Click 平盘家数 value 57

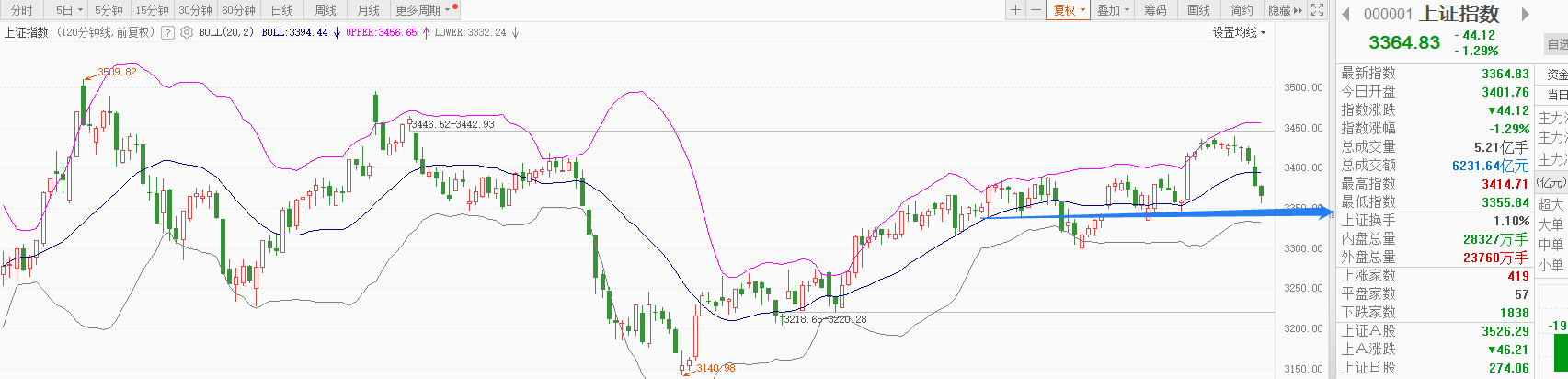click(1521, 294)
